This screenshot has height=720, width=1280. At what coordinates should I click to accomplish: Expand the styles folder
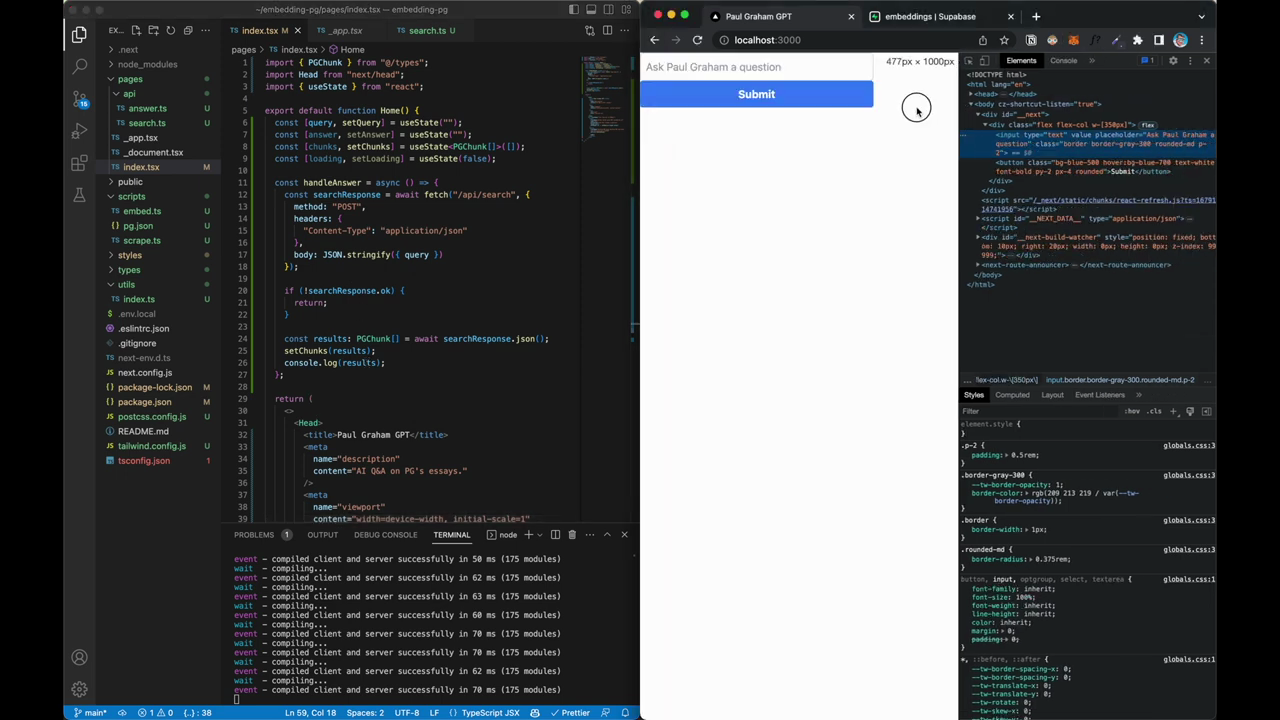point(130,256)
